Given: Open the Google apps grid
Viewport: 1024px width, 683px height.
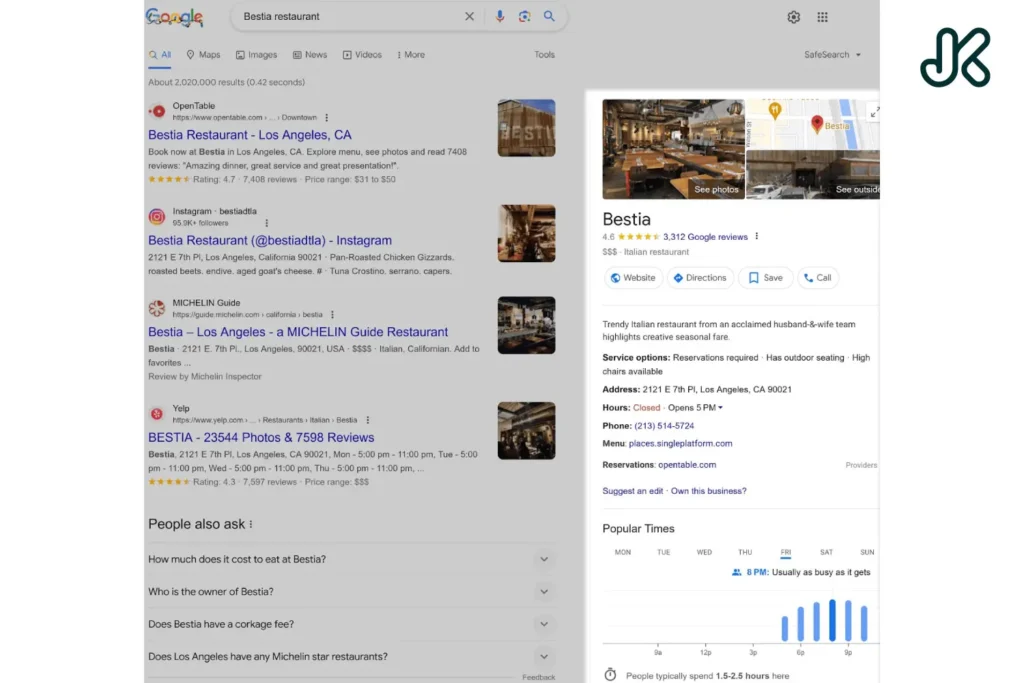Looking at the screenshot, I should point(822,17).
